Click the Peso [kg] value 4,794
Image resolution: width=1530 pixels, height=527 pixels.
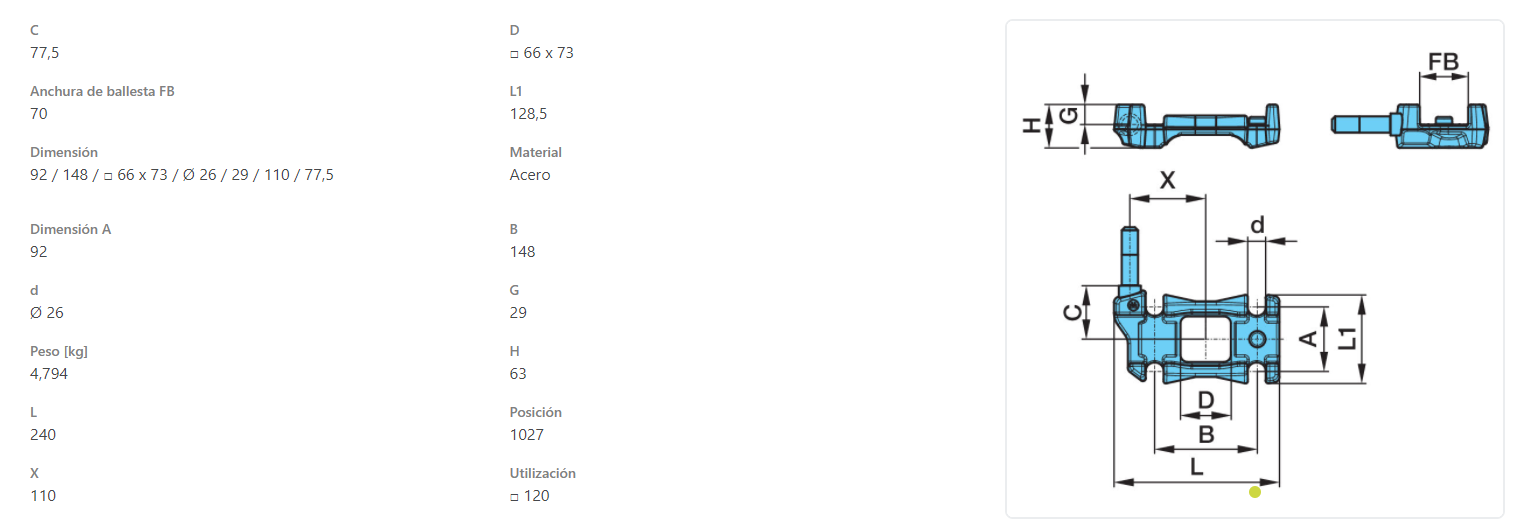click(49, 374)
